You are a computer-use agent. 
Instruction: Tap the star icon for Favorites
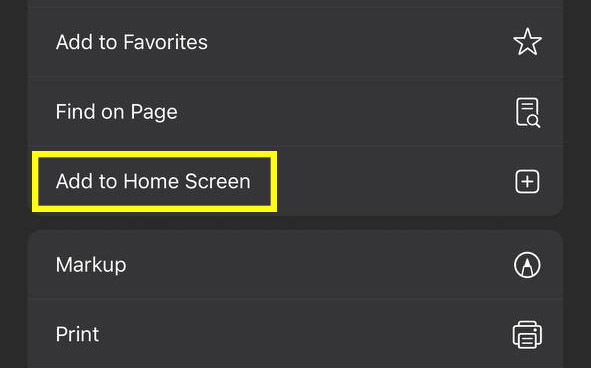[x=527, y=42]
